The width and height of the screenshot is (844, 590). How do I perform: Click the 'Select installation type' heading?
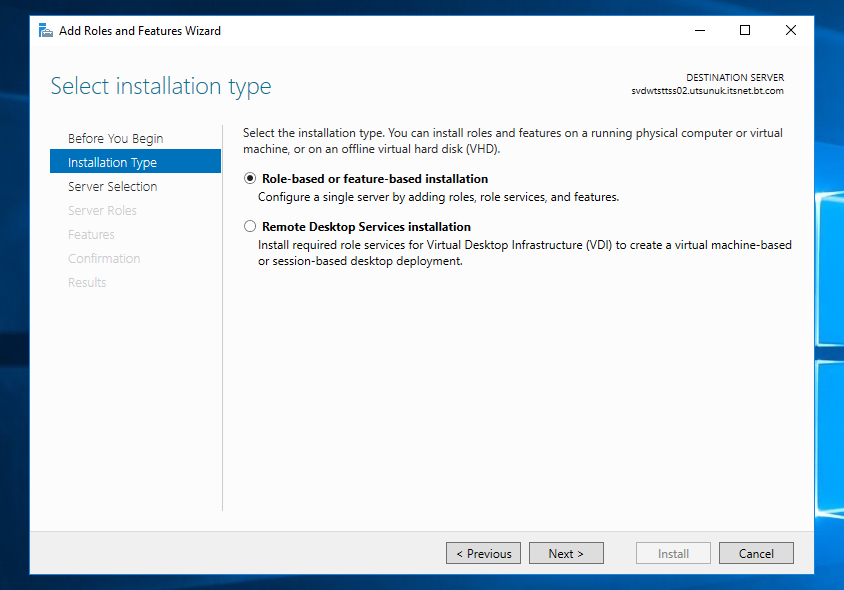[161, 86]
